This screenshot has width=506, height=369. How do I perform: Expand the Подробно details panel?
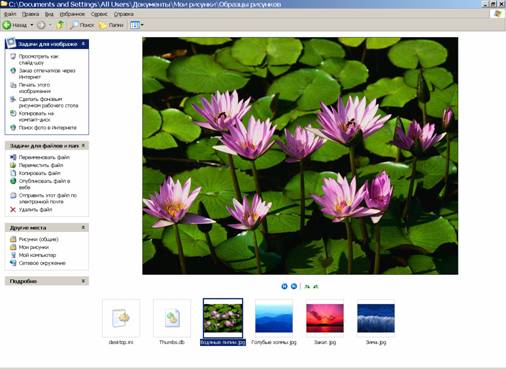83,281
